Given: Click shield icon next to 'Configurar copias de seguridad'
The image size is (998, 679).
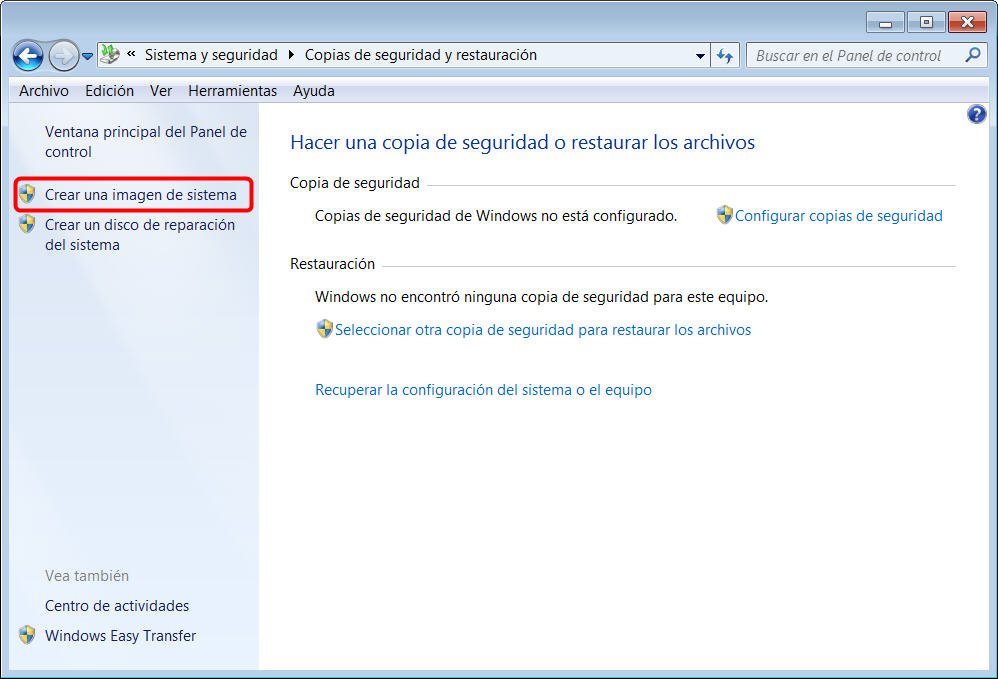Looking at the screenshot, I should [724, 214].
